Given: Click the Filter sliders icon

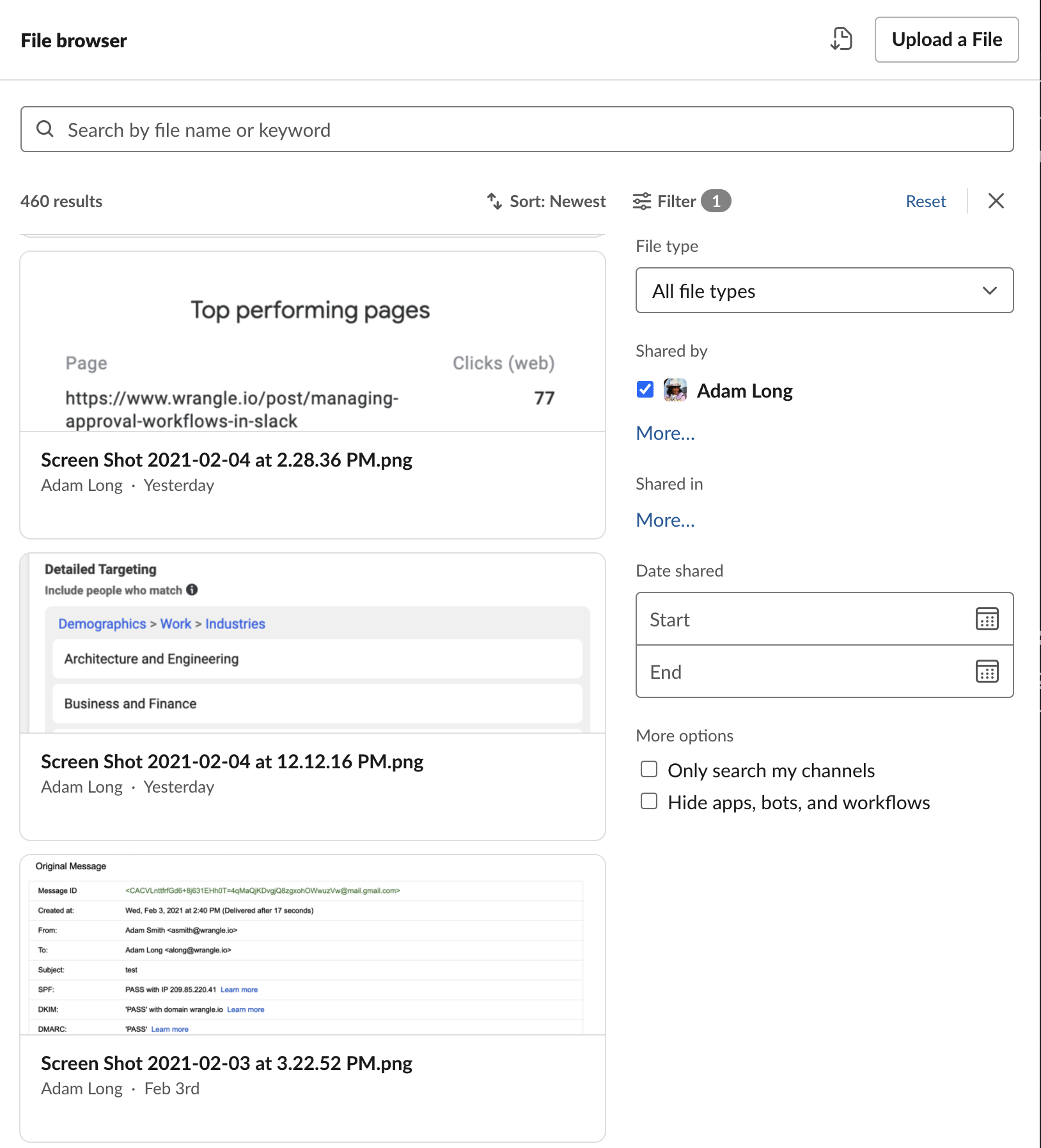Looking at the screenshot, I should pyautogui.click(x=642, y=201).
